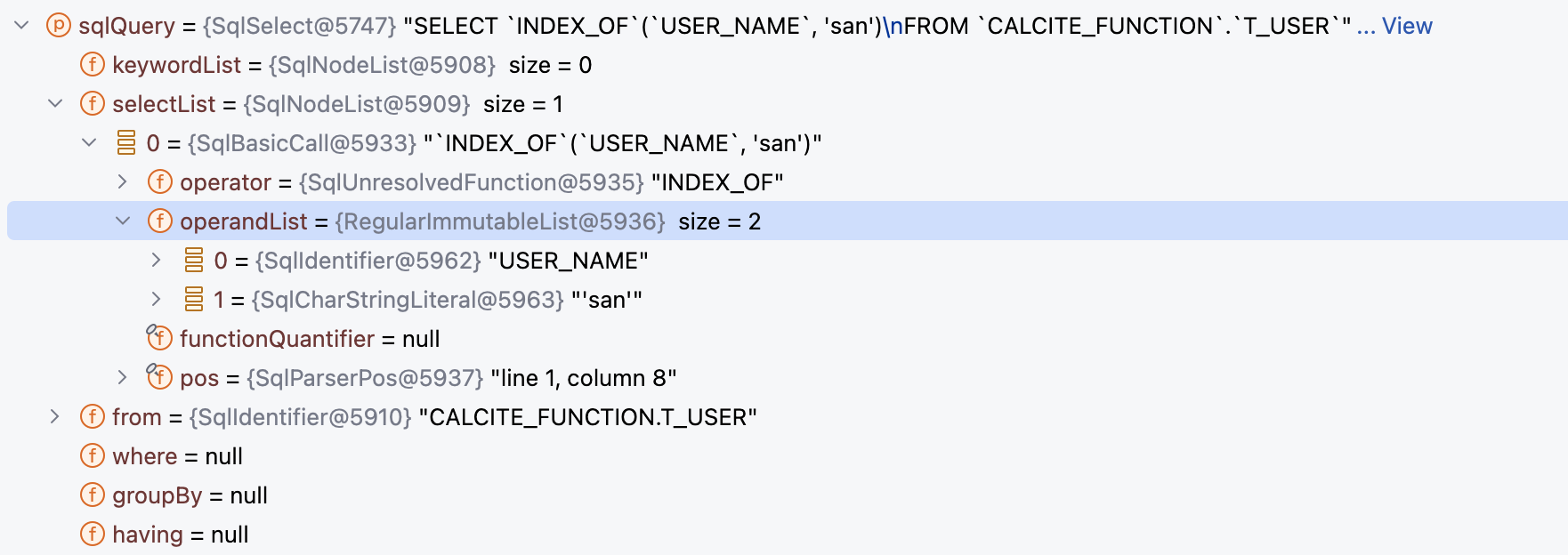The height and width of the screenshot is (555, 1568).
Task: Click the SqlBasicCall array element icon
Action: (126, 143)
